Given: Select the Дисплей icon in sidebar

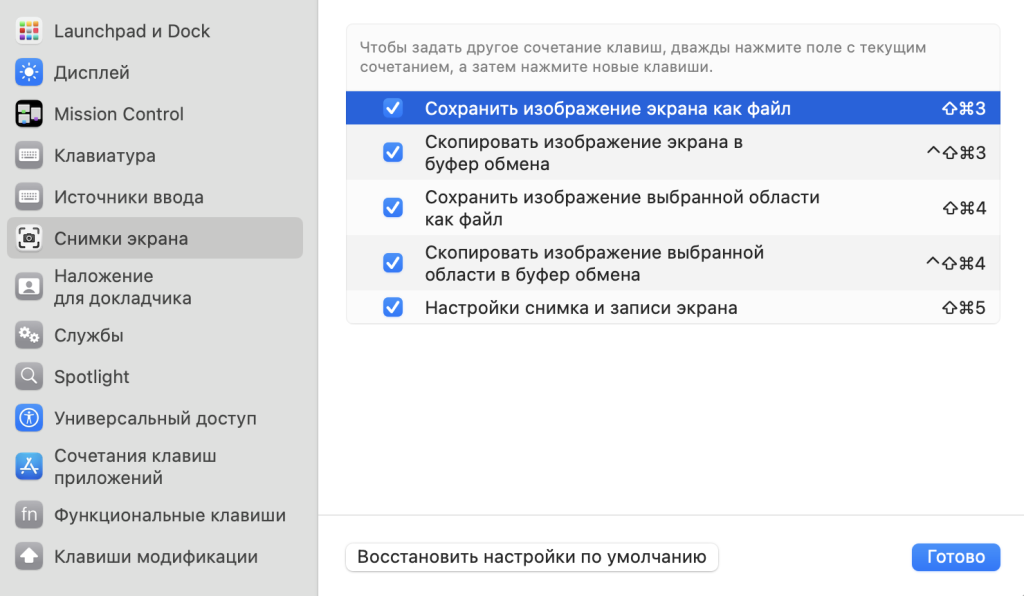Looking at the screenshot, I should [28, 72].
